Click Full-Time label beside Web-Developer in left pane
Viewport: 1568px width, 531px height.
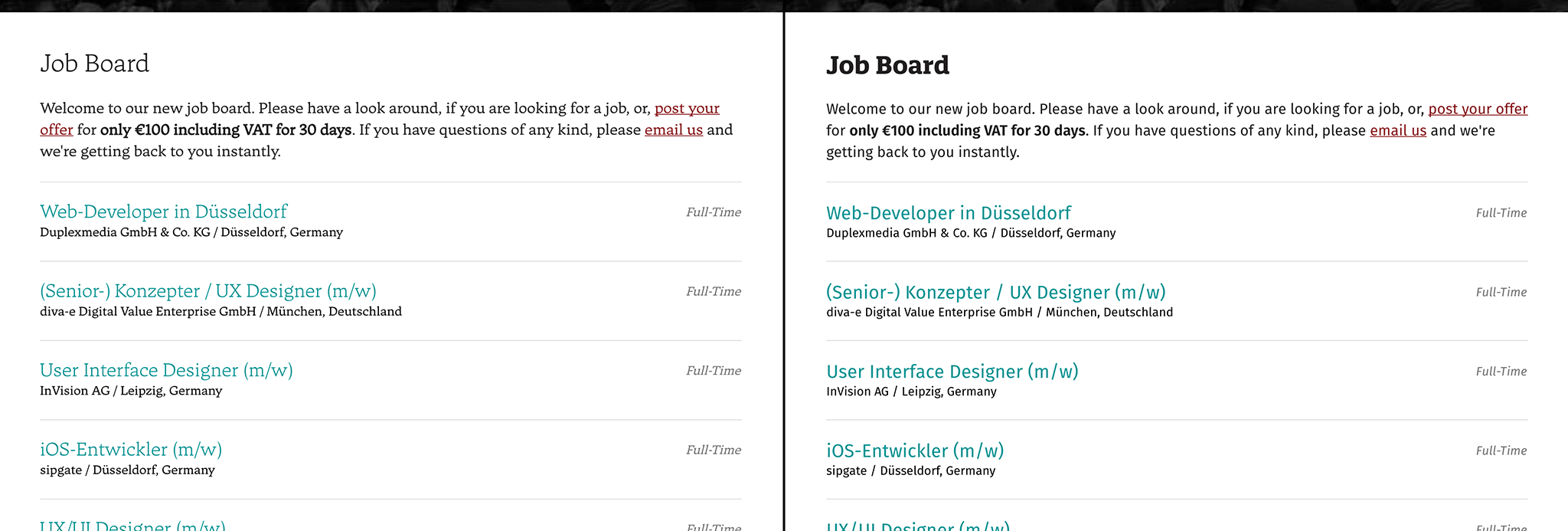pos(713,212)
